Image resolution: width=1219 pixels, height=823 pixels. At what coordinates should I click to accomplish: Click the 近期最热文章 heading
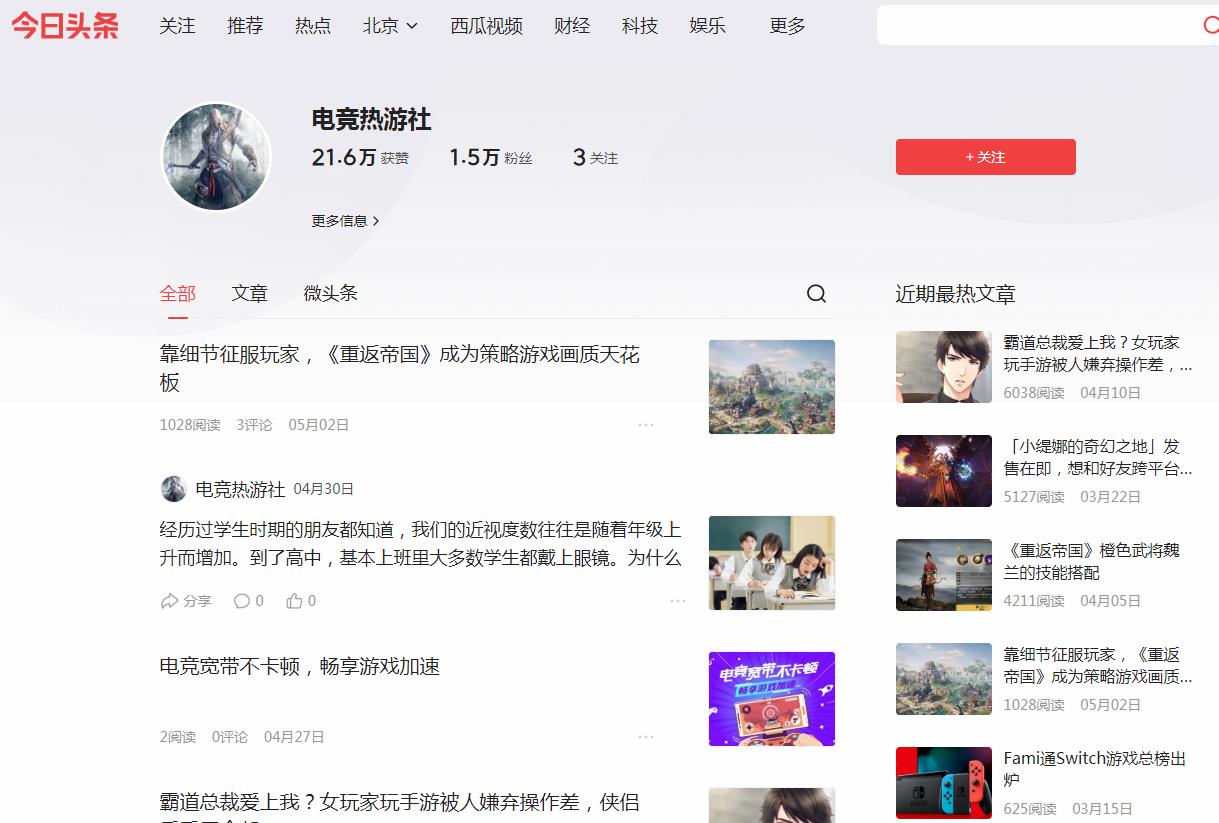pyautogui.click(x=955, y=294)
